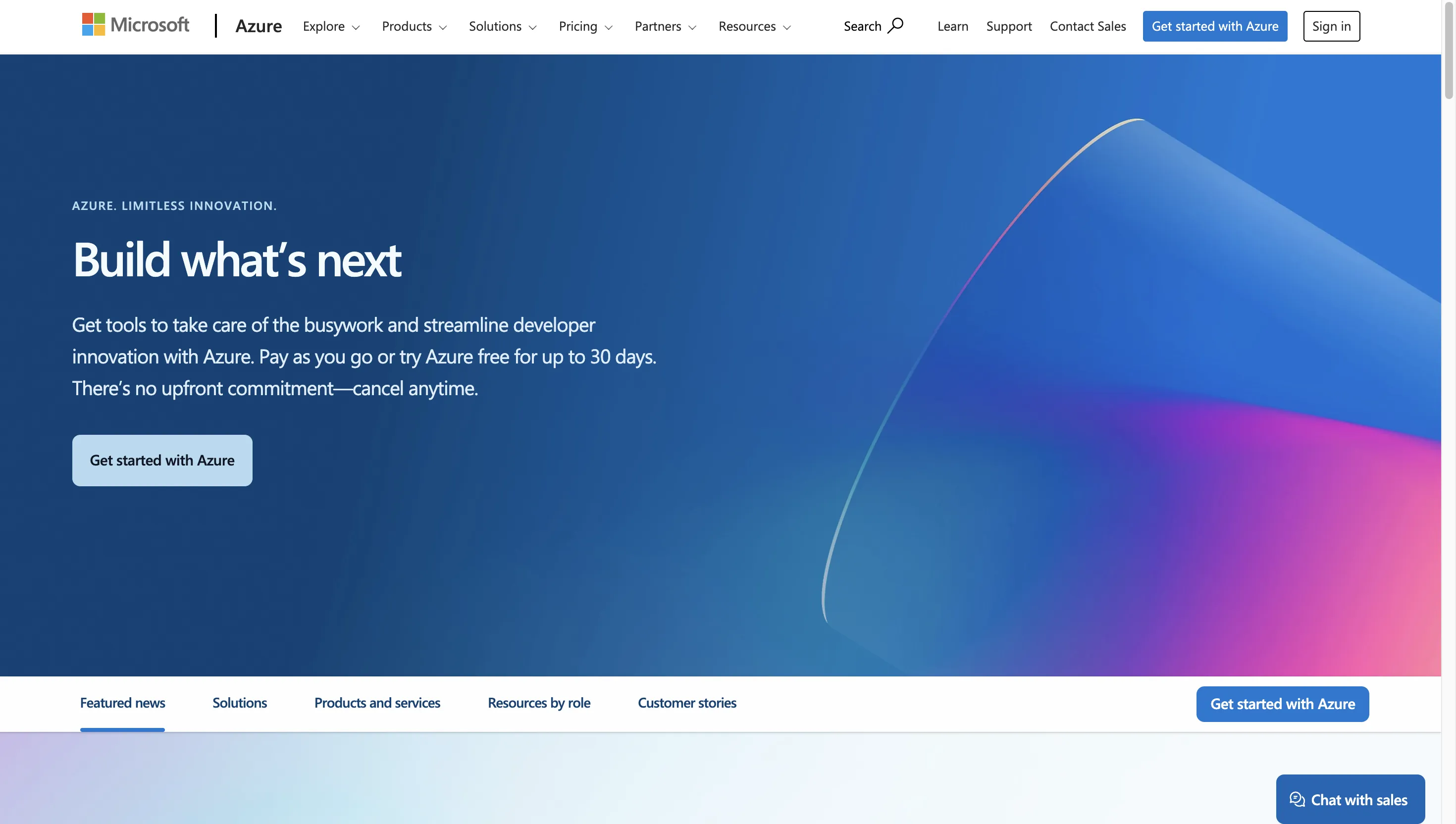Click the Microsoft logo

135,25
